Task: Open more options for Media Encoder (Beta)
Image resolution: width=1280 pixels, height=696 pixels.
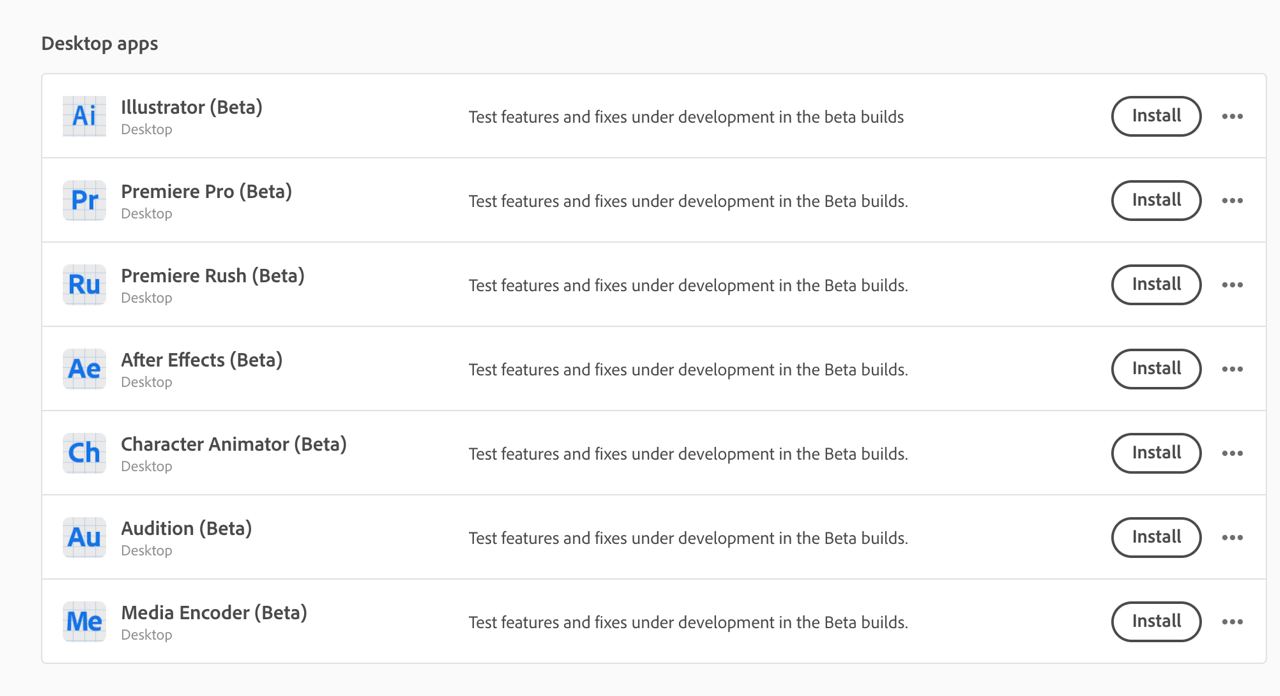Action: 1232,621
